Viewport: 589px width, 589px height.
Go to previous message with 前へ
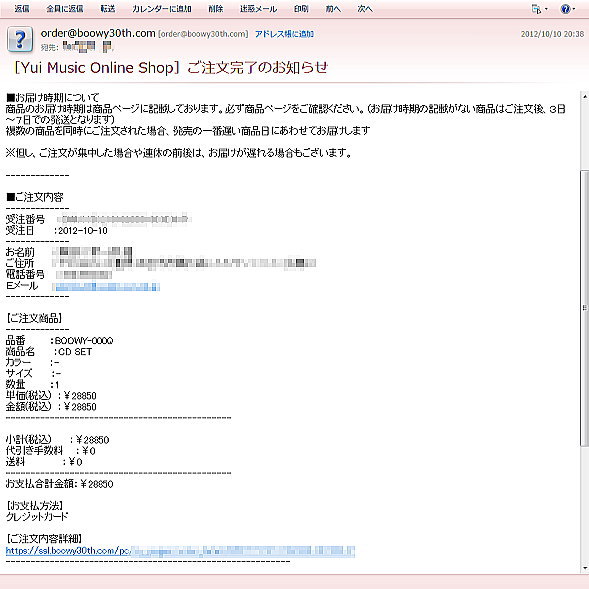point(333,9)
